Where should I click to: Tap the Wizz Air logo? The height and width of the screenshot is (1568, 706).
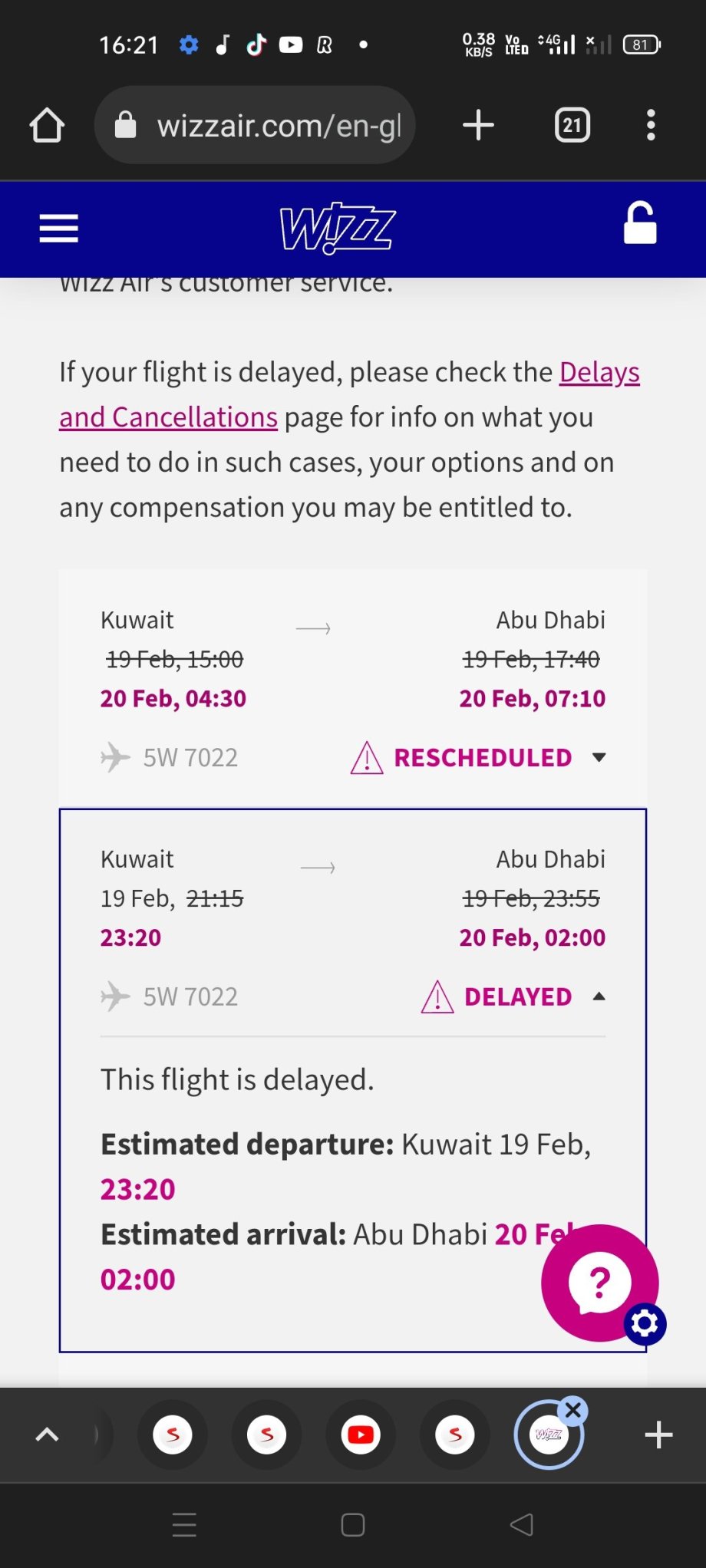pyautogui.click(x=338, y=228)
